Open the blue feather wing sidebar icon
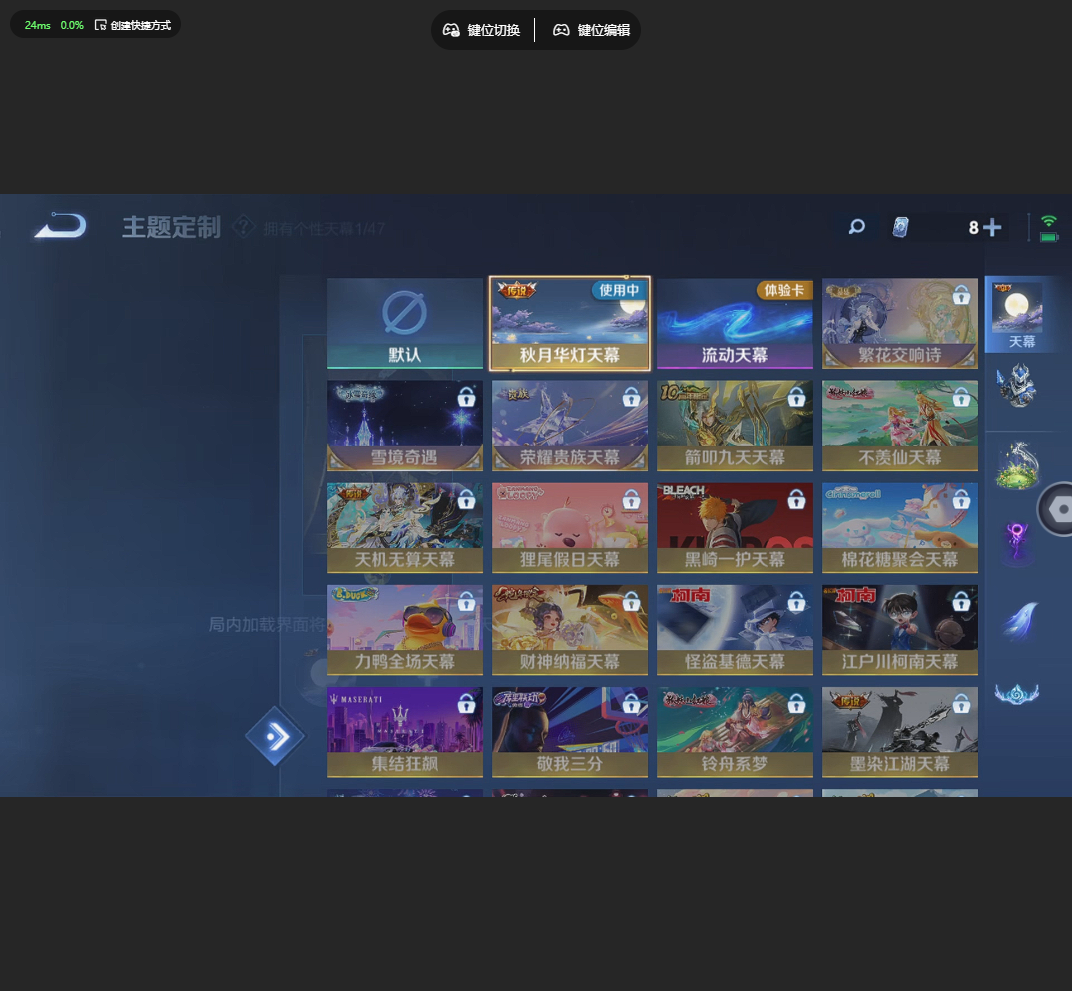1072x991 pixels. [1020, 619]
